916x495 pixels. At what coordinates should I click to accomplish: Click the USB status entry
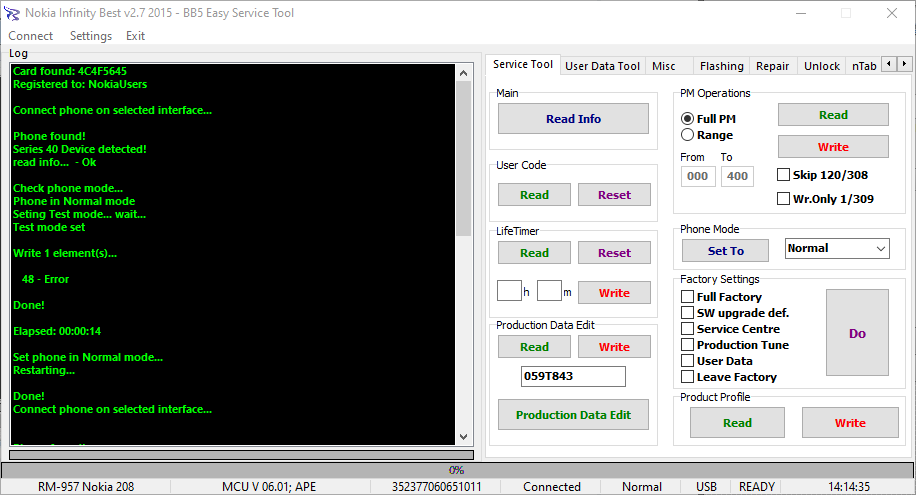tap(706, 487)
